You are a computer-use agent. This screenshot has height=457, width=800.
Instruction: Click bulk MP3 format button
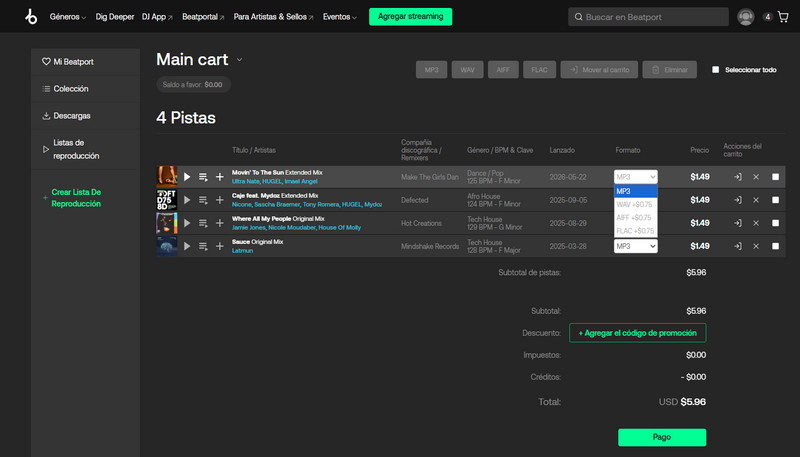click(x=431, y=70)
